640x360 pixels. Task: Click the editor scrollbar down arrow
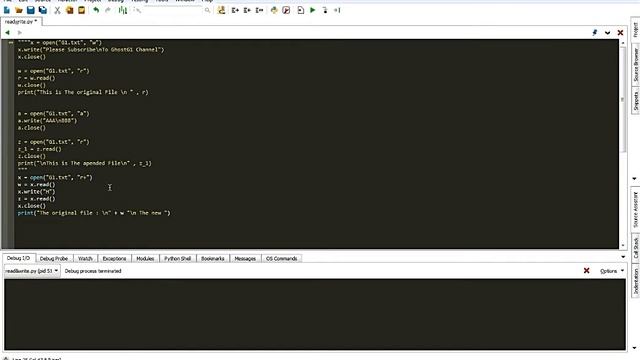(x=623, y=245)
